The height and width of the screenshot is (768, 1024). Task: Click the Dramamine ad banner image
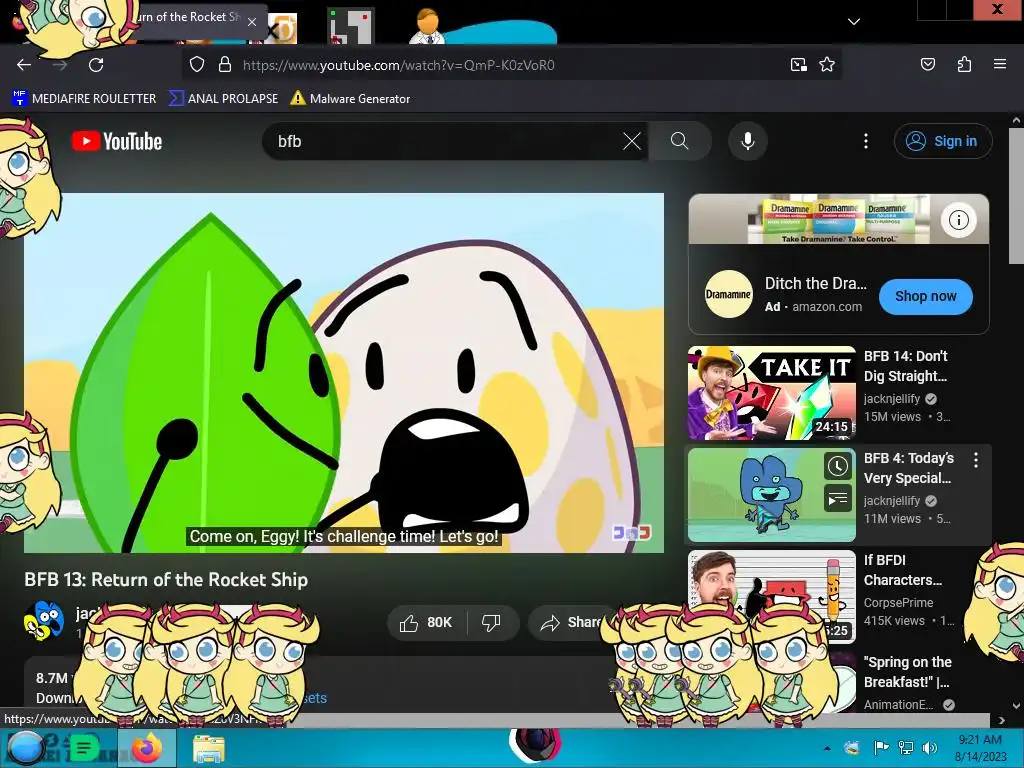tap(839, 219)
